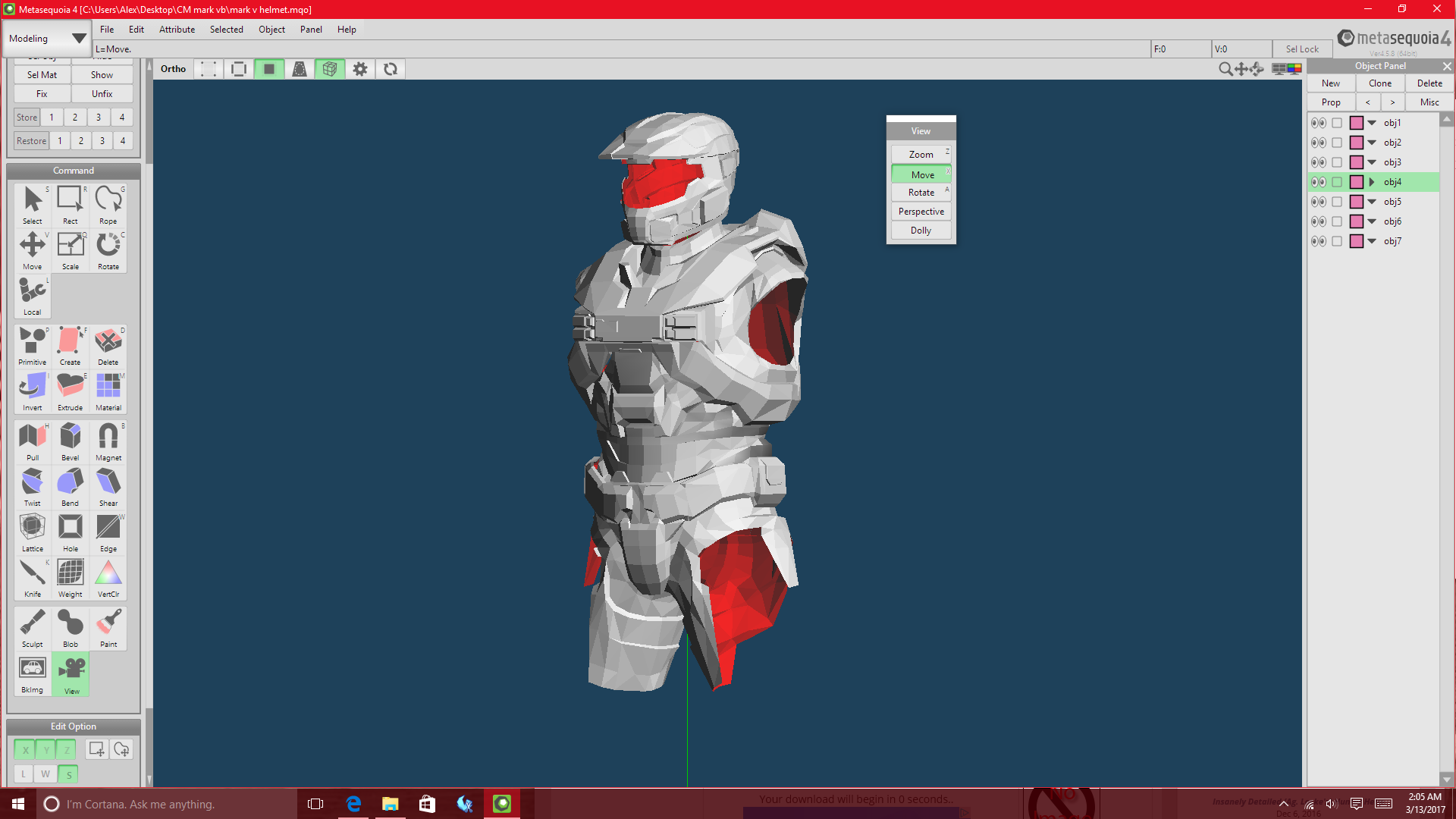The image size is (1456, 819).
Task: Open the BkImg background image tool
Action: 33,673
